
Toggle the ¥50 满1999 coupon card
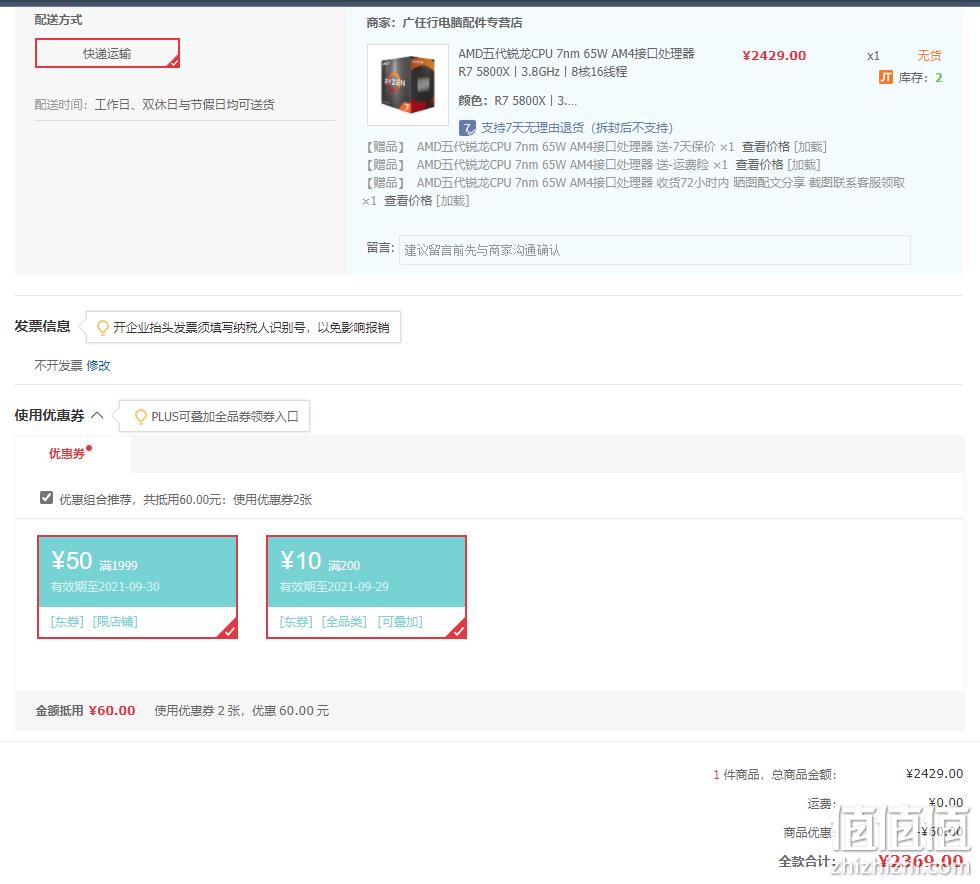[x=138, y=587]
